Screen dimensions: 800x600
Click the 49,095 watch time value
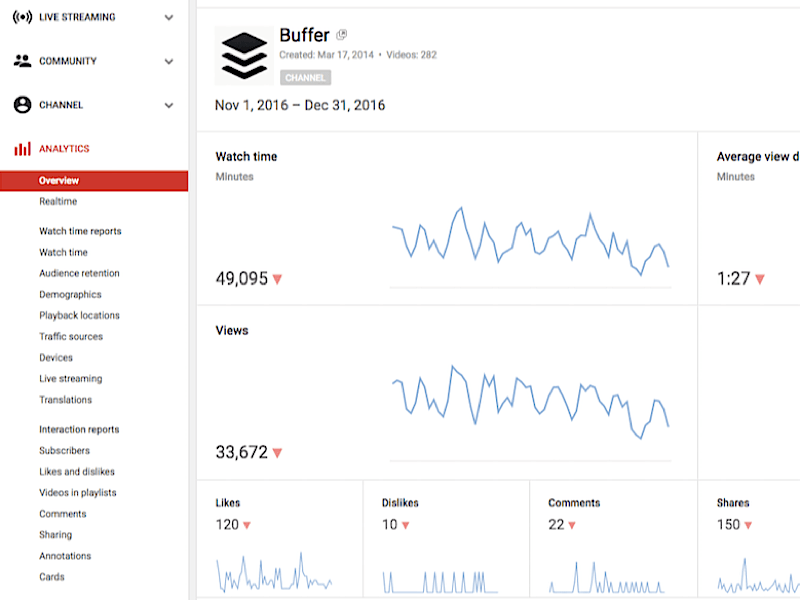[x=241, y=279]
